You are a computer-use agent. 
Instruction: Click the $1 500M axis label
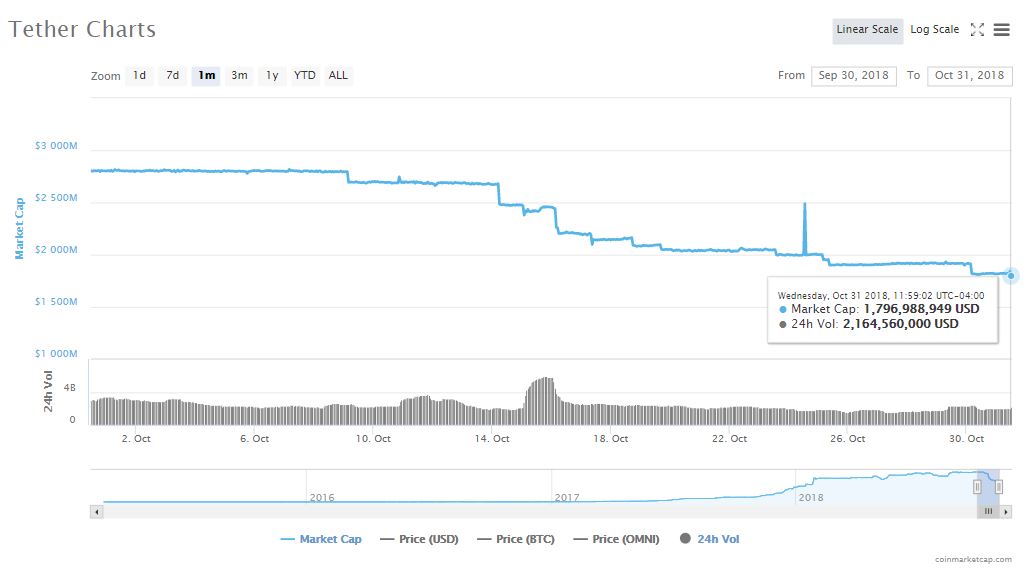tap(56, 302)
